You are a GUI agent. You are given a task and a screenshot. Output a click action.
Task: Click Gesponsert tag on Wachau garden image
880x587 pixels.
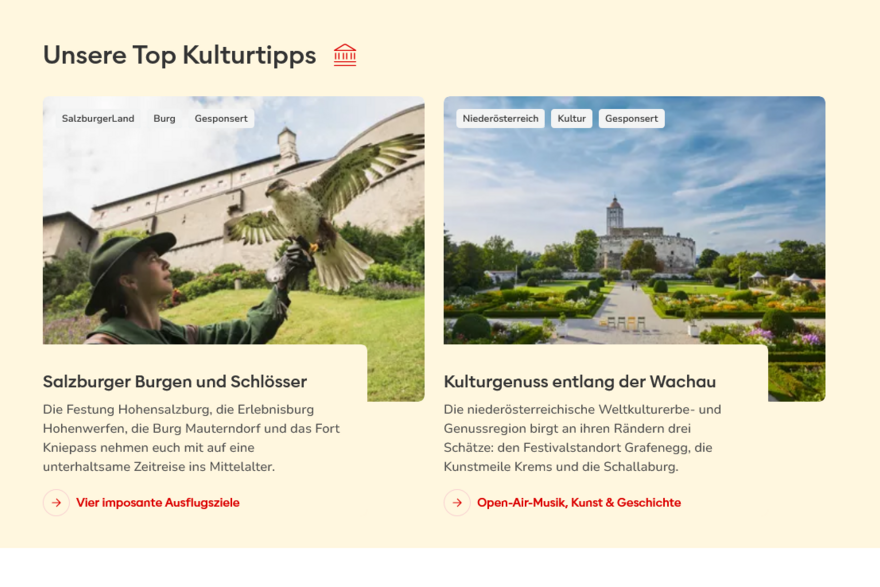coord(631,118)
